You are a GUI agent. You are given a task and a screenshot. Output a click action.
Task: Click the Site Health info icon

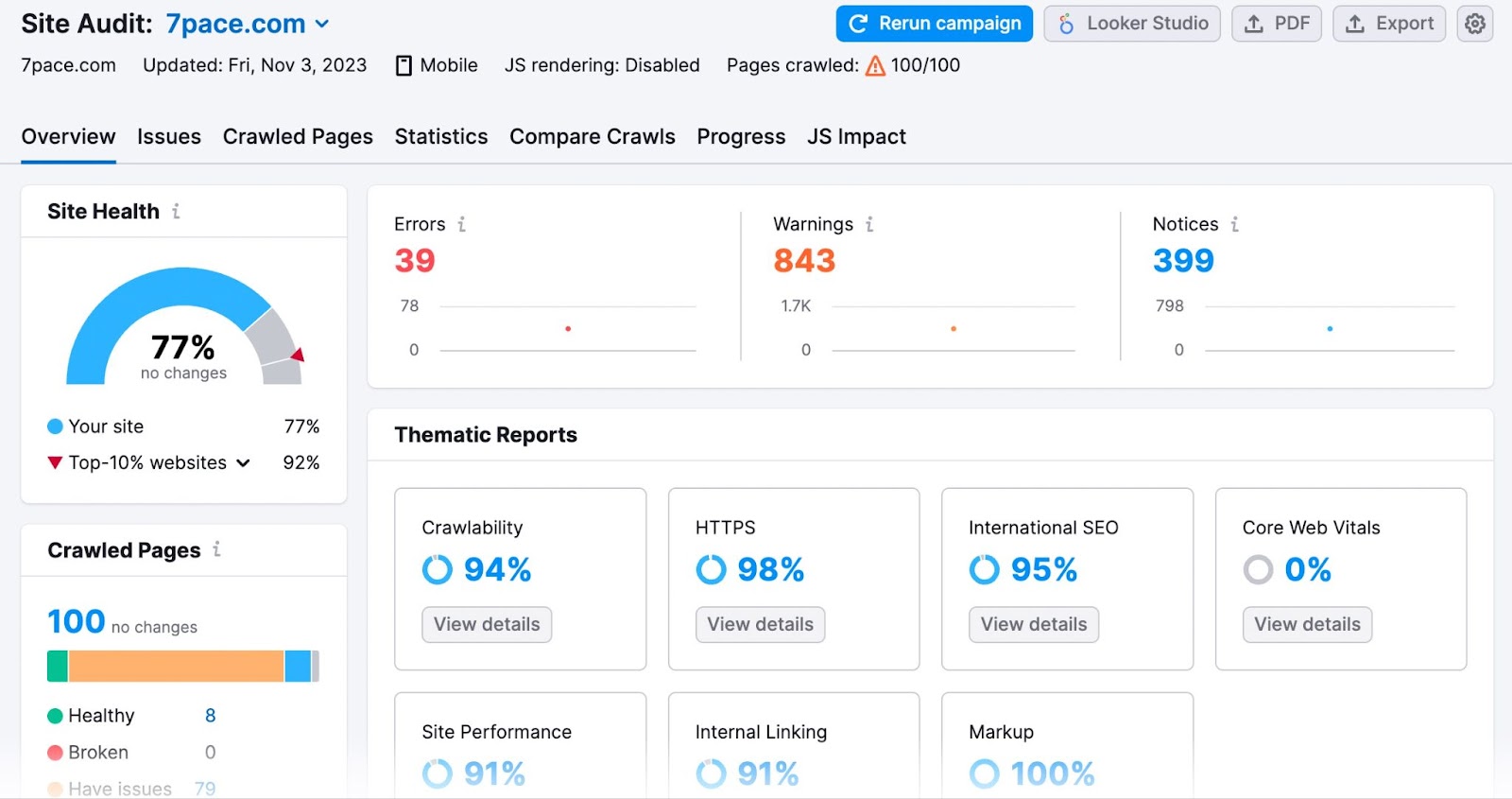(x=176, y=211)
